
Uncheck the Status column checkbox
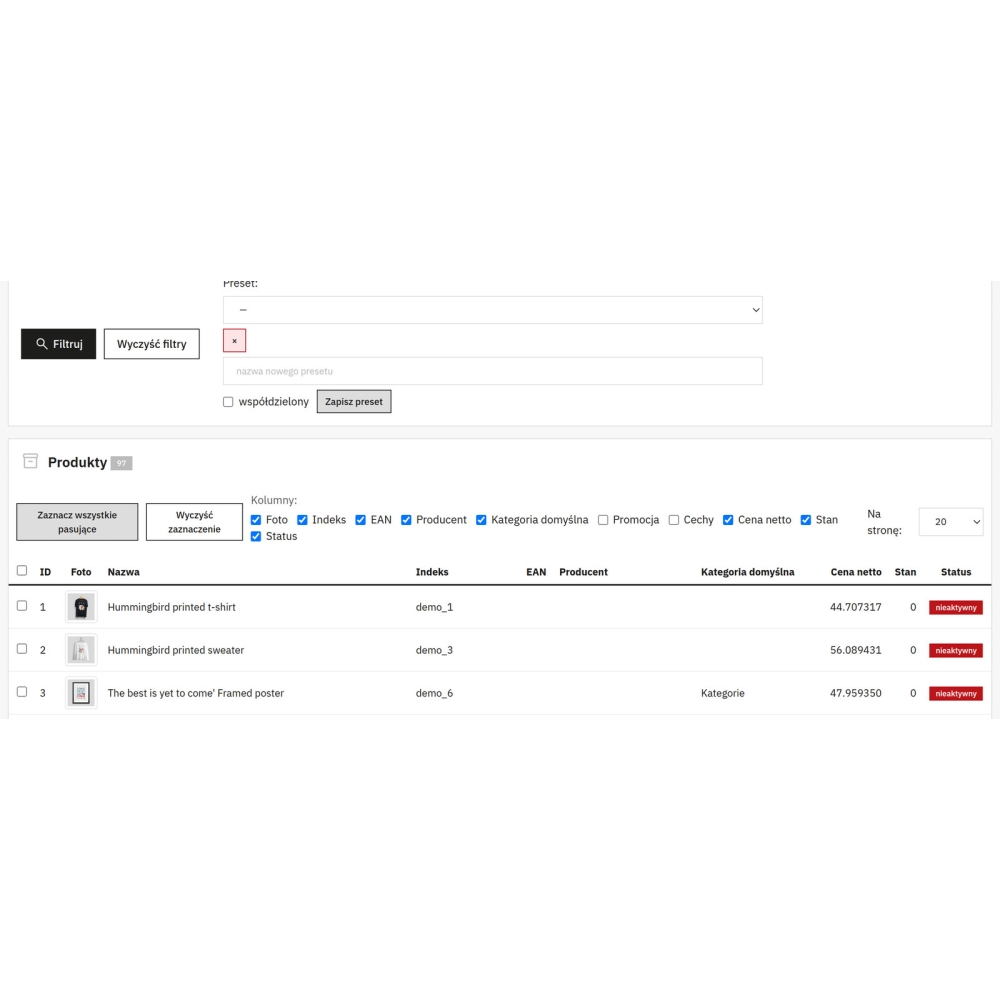256,536
